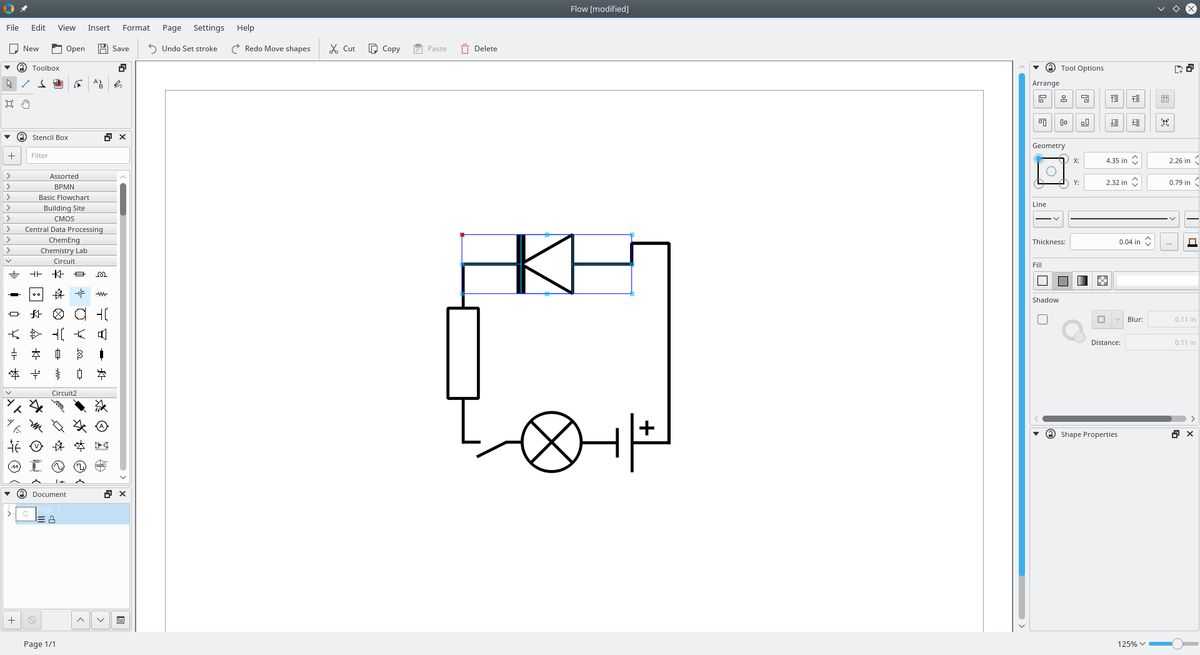Screen dimensions: 1200x655
Task: Select the text tool in the Toolbox
Action: (x=97, y=84)
